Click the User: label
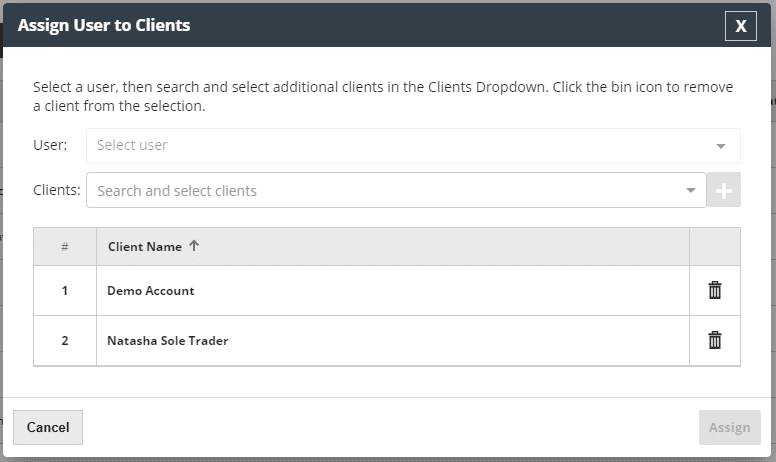The width and height of the screenshot is (776, 462). tap(50, 145)
